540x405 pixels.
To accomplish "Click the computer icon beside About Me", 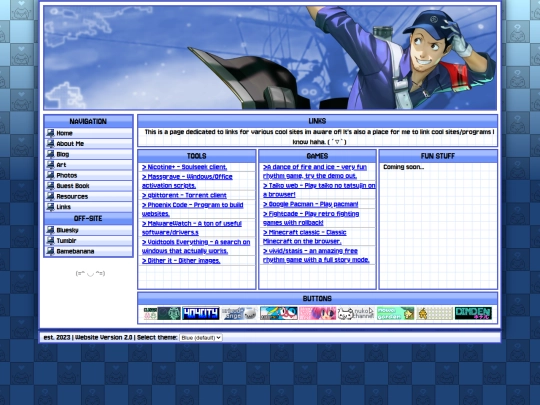I will [x=50, y=144].
